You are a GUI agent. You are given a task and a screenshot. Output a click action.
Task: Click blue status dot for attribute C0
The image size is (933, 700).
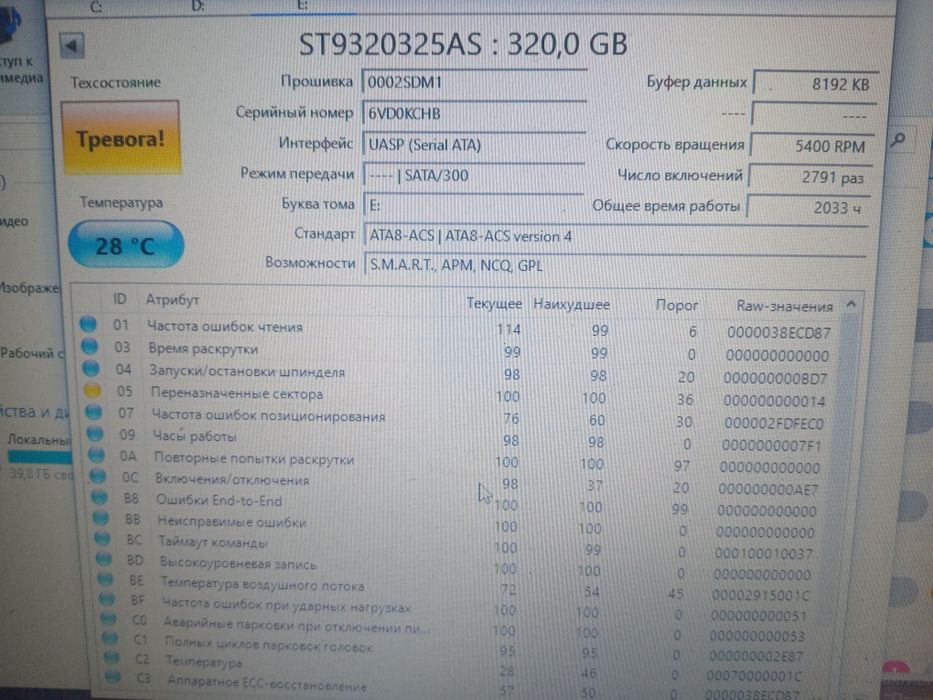108,618
